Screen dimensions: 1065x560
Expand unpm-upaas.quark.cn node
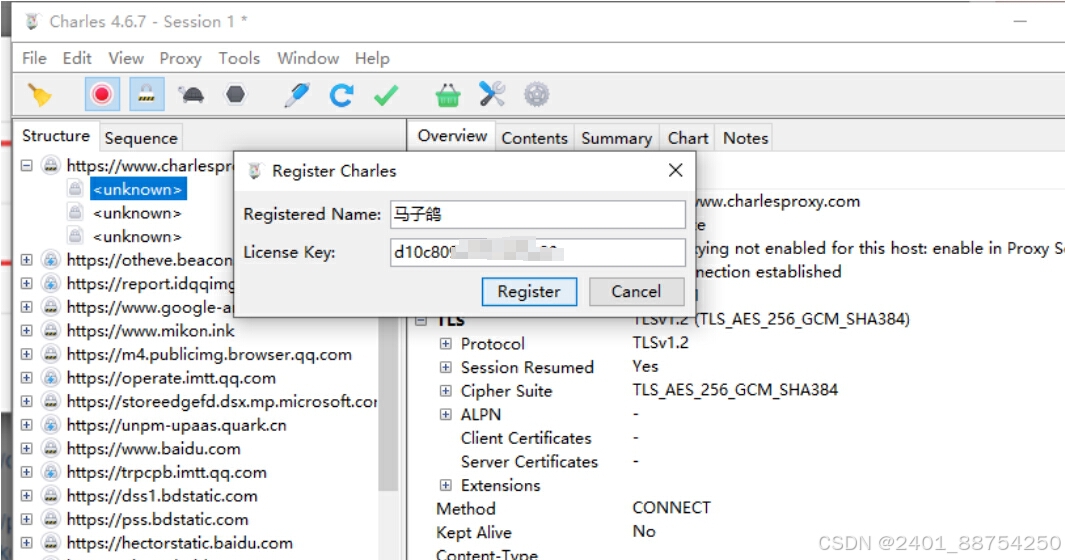26,425
